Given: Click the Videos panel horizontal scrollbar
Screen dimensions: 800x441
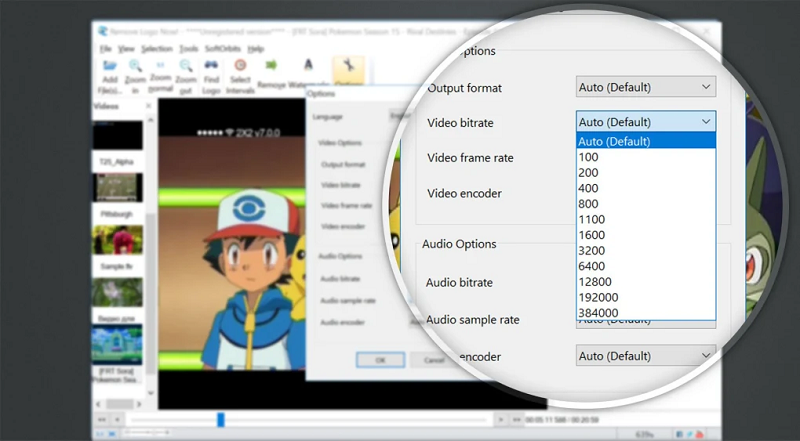Looking at the screenshot, I should 120,404.
